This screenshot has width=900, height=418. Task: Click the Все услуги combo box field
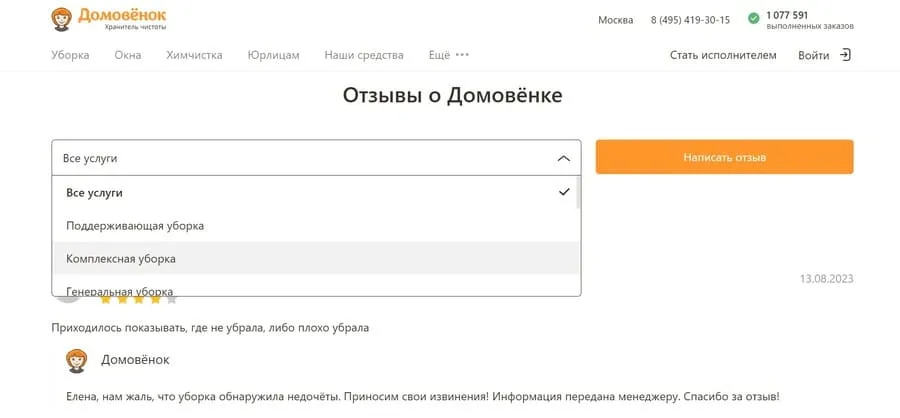(316, 158)
